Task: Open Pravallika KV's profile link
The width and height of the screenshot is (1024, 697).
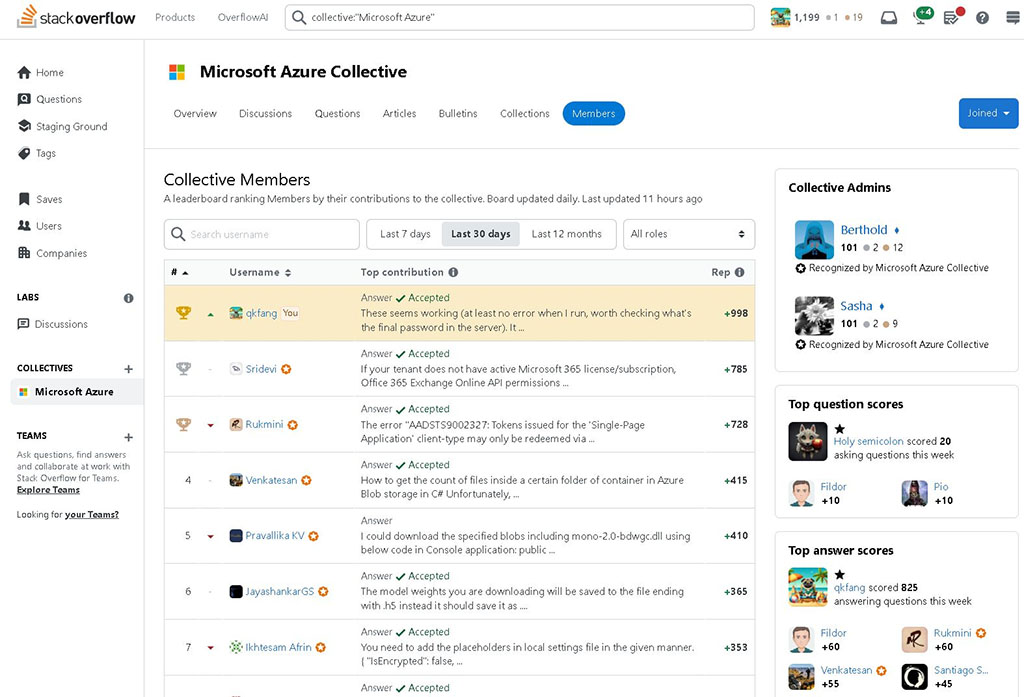Action: [274, 536]
